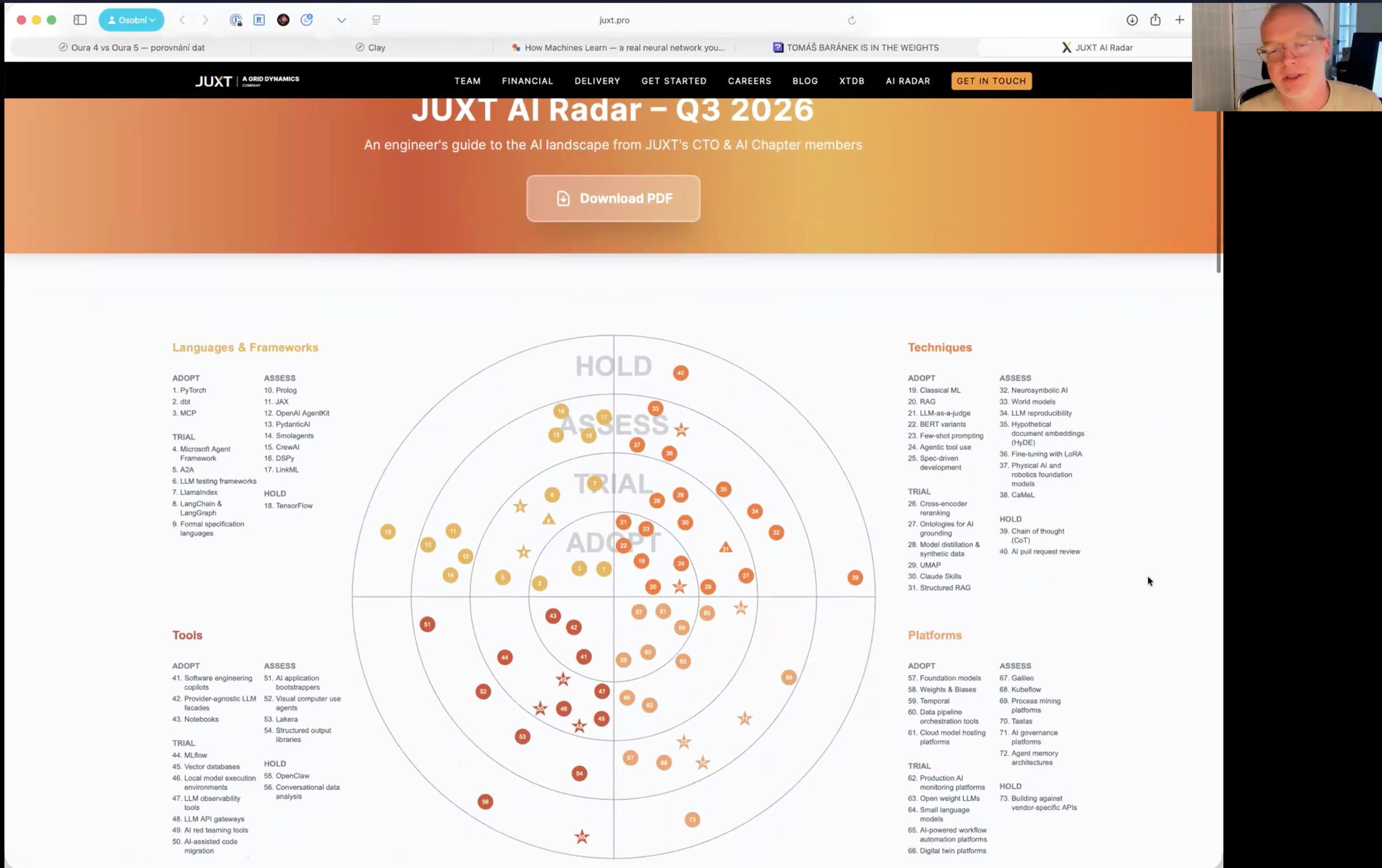Click the GET IN TOUCH button
This screenshot has height=868, width=1382.
pos(991,81)
